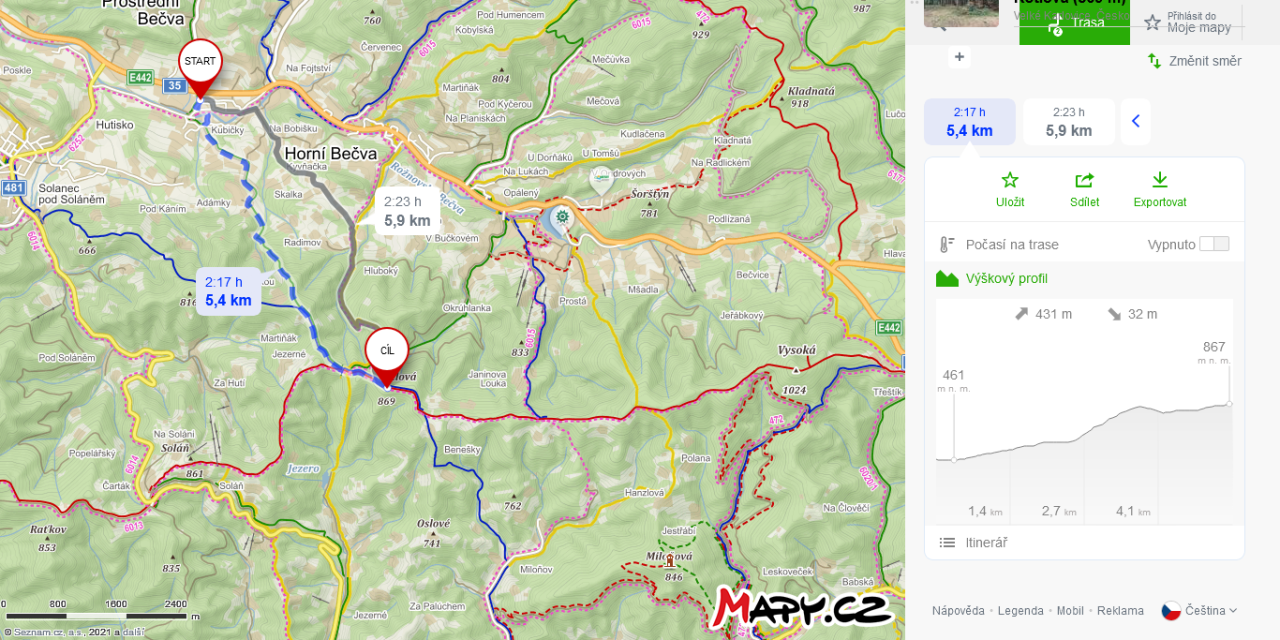The width and height of the screenshot is (1280, 640).
Task: Select the 2:23 h 5,9 km route tab
Action: click(1069, 121)
